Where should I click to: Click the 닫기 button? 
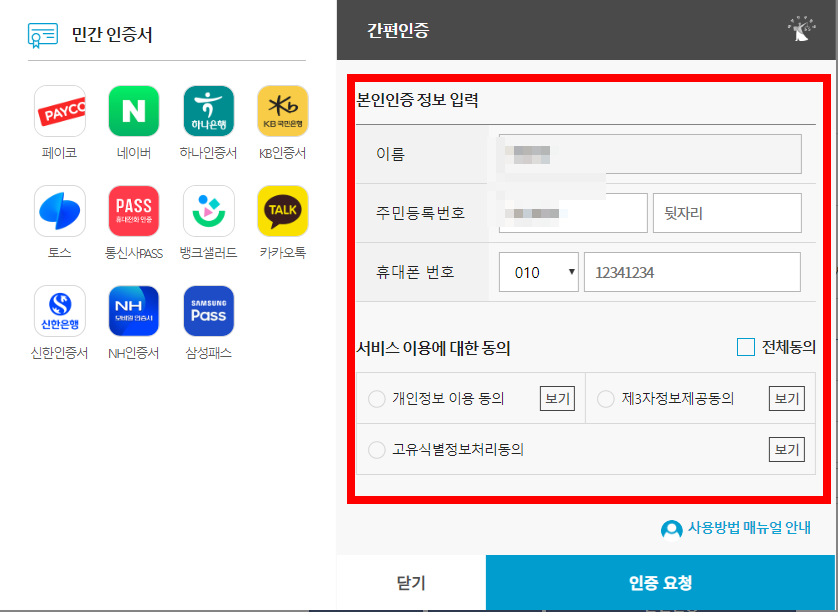click(x=410, y=583)
